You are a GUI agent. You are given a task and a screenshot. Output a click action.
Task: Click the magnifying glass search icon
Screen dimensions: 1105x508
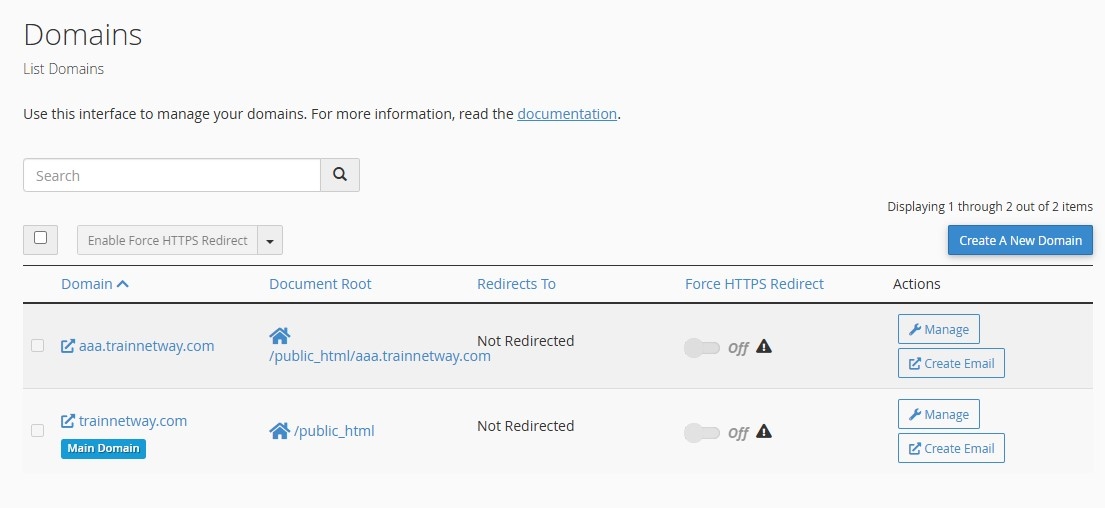coord(340,175)
